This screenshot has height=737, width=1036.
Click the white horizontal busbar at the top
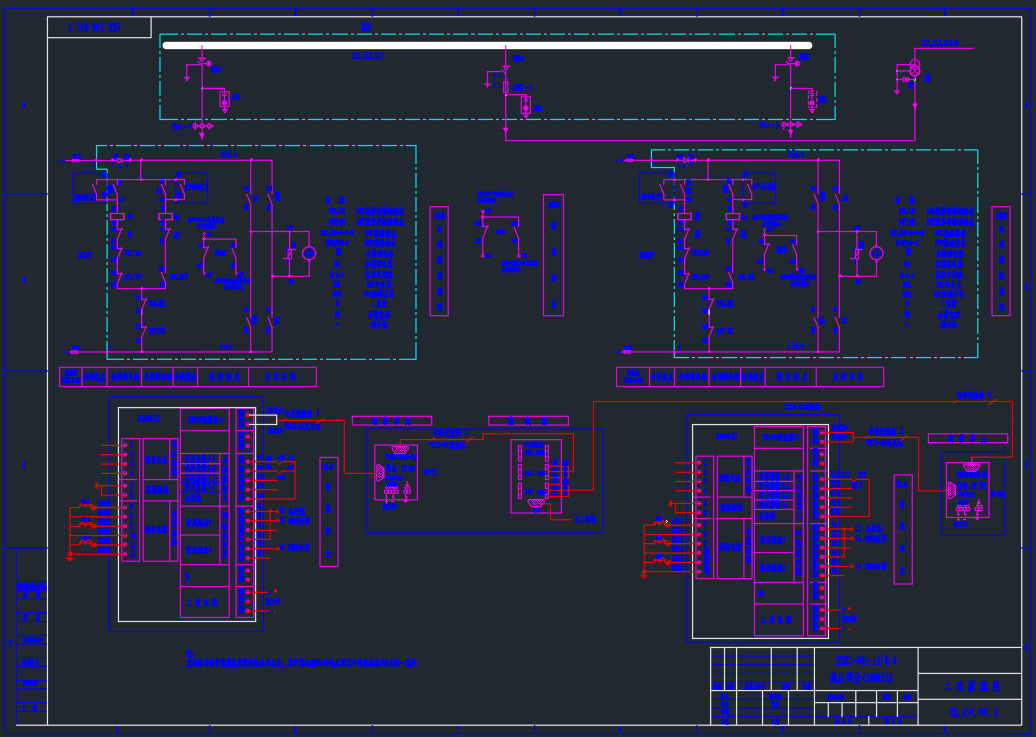[x=487, y=45]
